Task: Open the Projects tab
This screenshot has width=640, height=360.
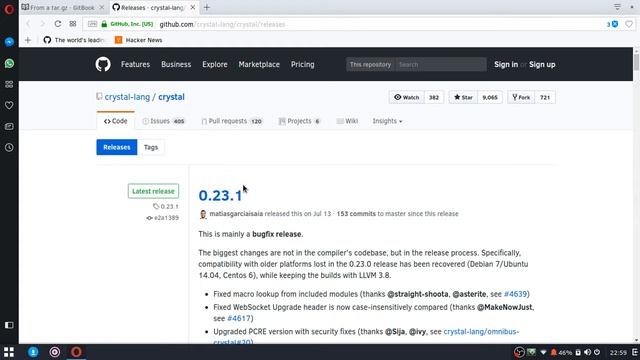Action: [x=300, y=121]
